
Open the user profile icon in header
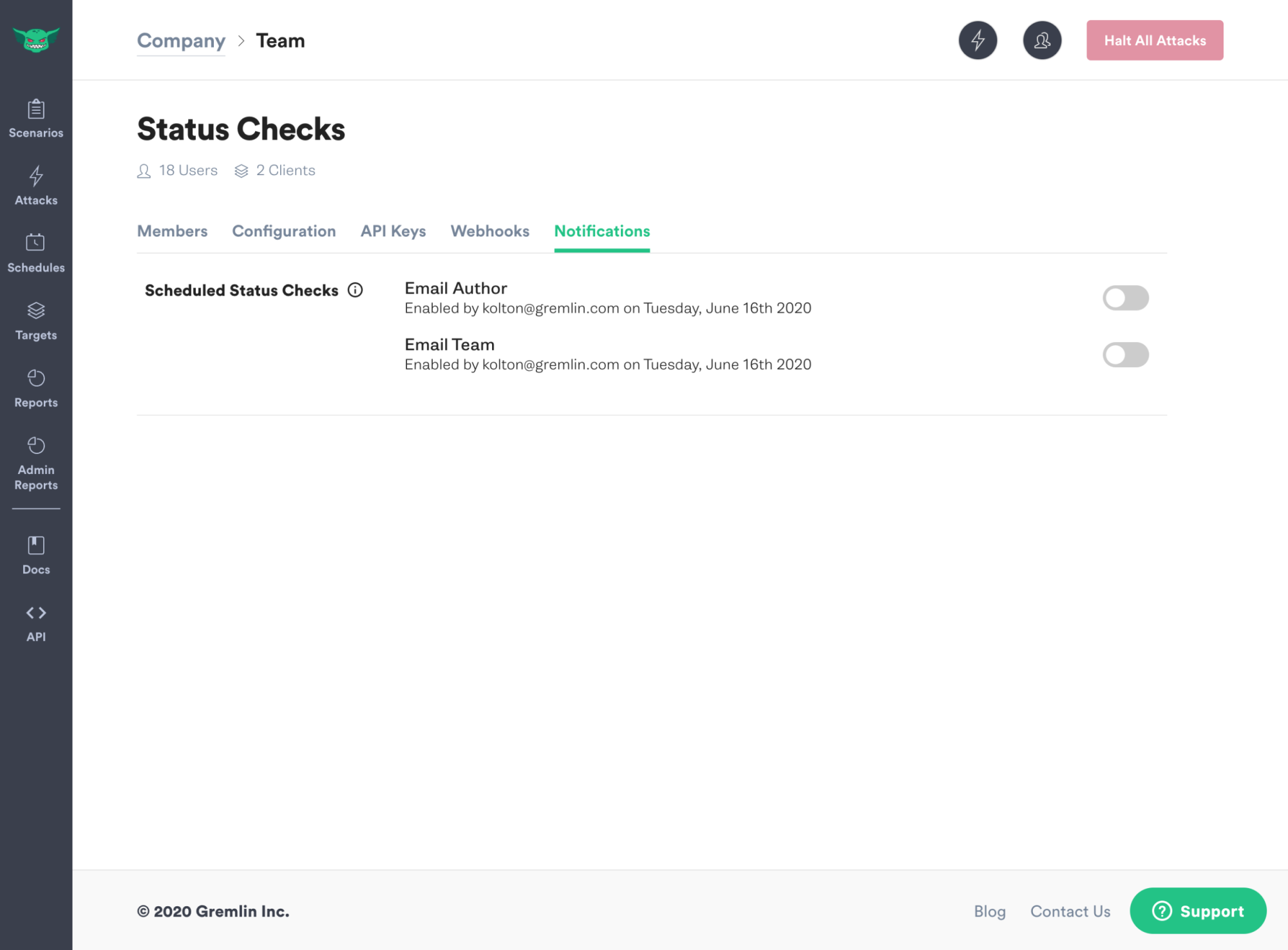coord(1042,41)
